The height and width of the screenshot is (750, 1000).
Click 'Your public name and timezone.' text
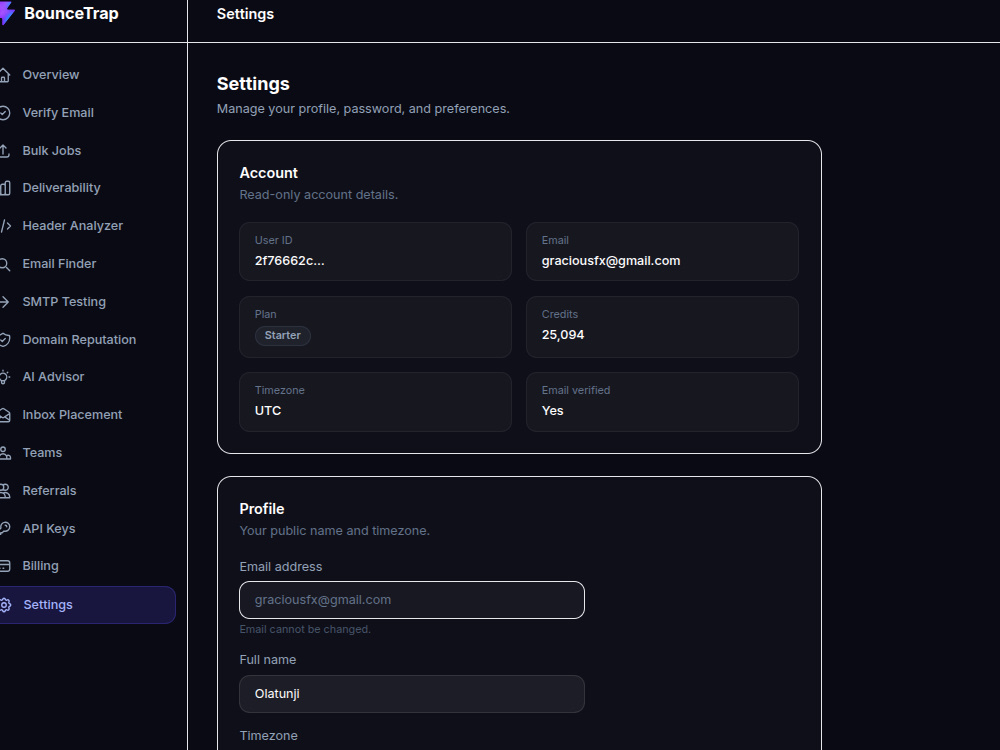point(334,531)
